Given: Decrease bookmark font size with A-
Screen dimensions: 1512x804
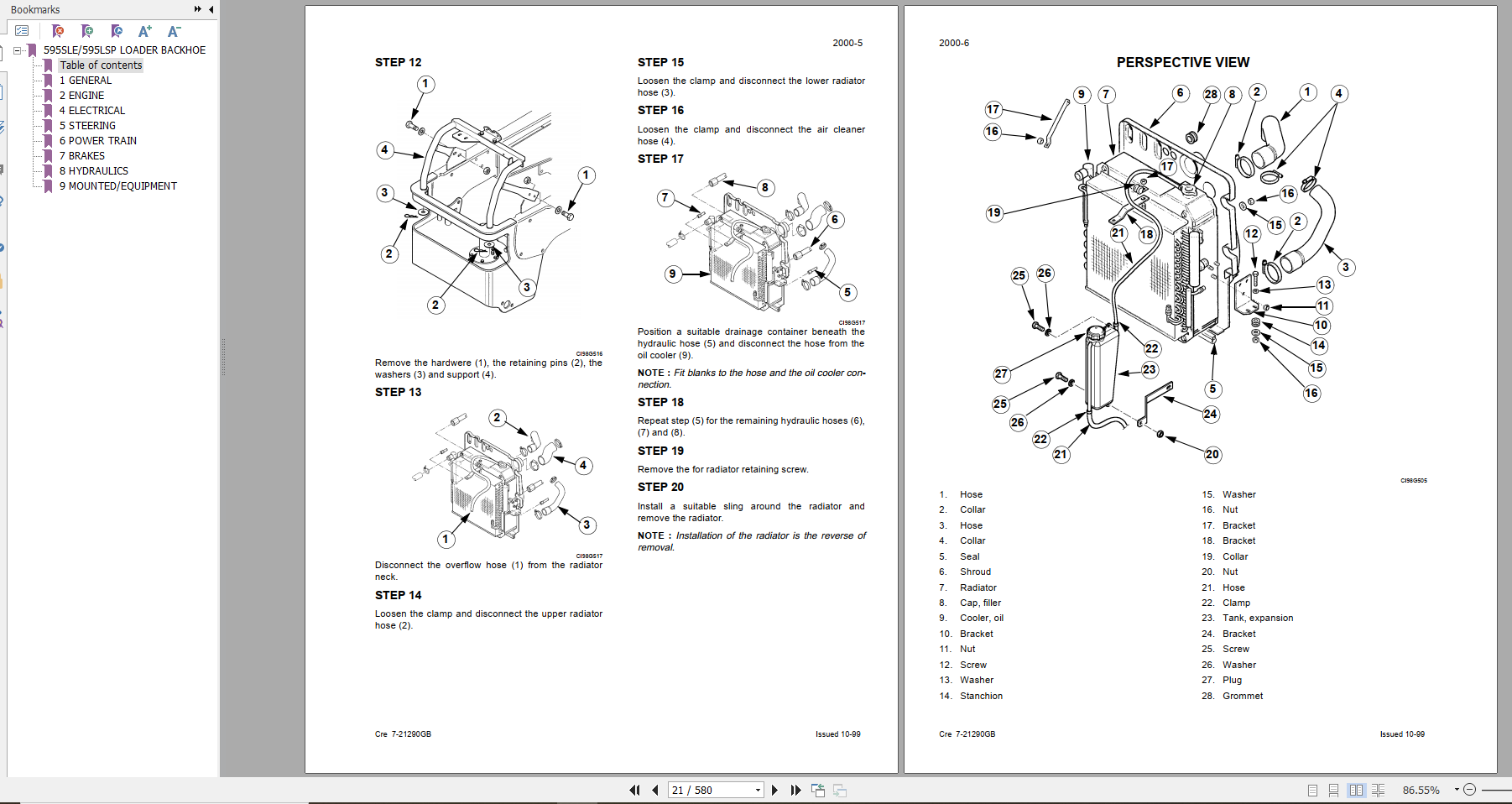Looking at the screenshot, I should (x=174, y=31).
